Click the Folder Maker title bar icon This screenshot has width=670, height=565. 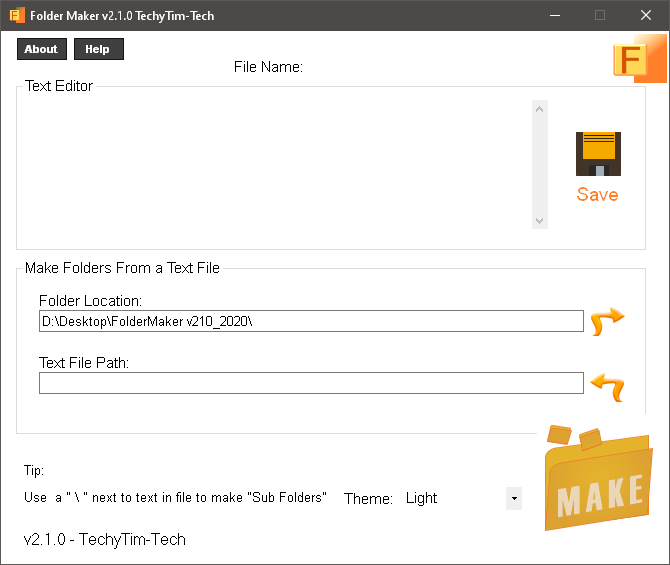17,15
